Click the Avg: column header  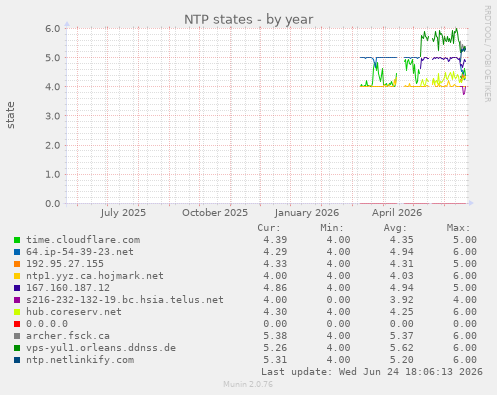click(395, 228)
